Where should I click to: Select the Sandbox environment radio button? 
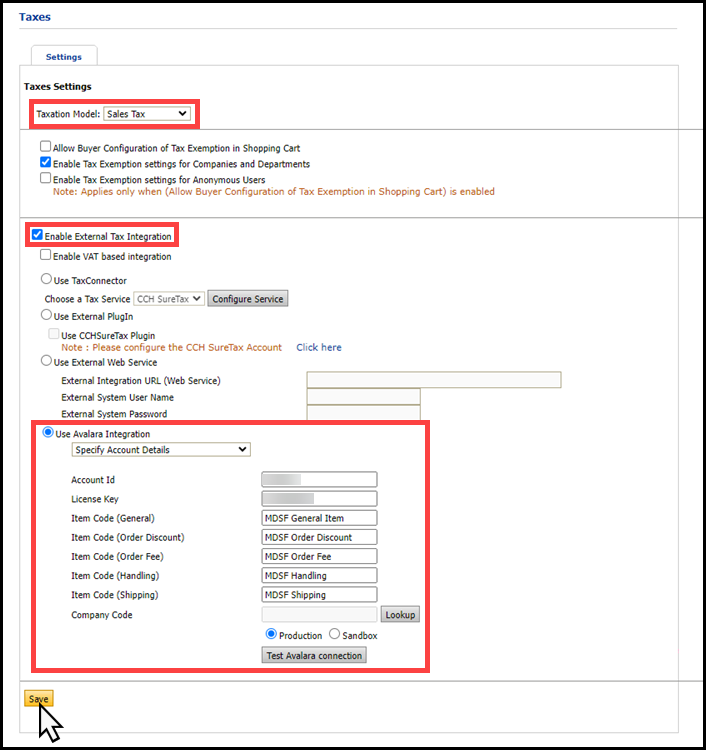335,635
